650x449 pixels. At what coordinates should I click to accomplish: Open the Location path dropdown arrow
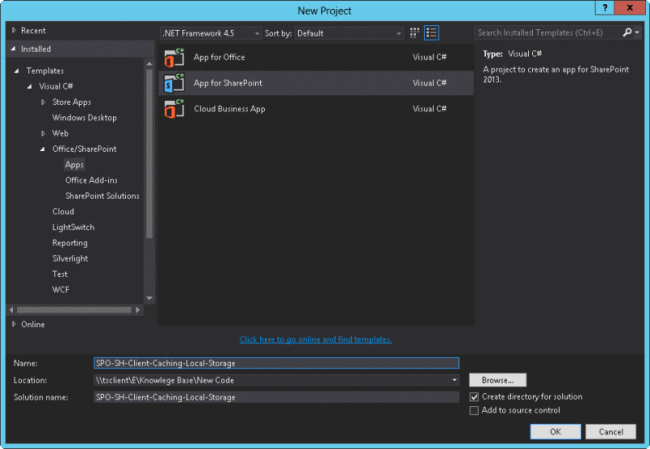(x=454, y=380)
